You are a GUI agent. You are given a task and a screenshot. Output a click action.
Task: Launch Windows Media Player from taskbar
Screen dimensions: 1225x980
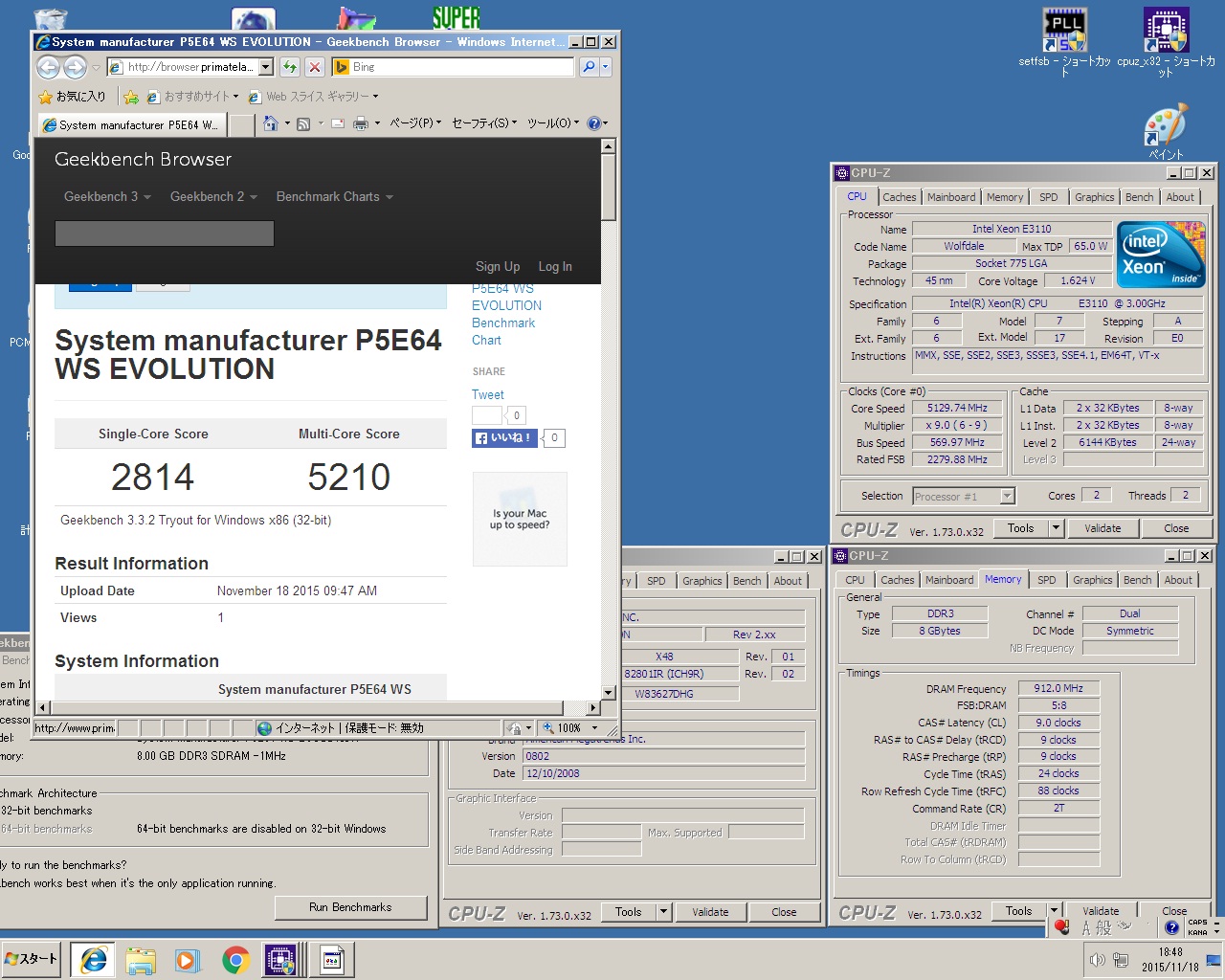click(187, 960)
